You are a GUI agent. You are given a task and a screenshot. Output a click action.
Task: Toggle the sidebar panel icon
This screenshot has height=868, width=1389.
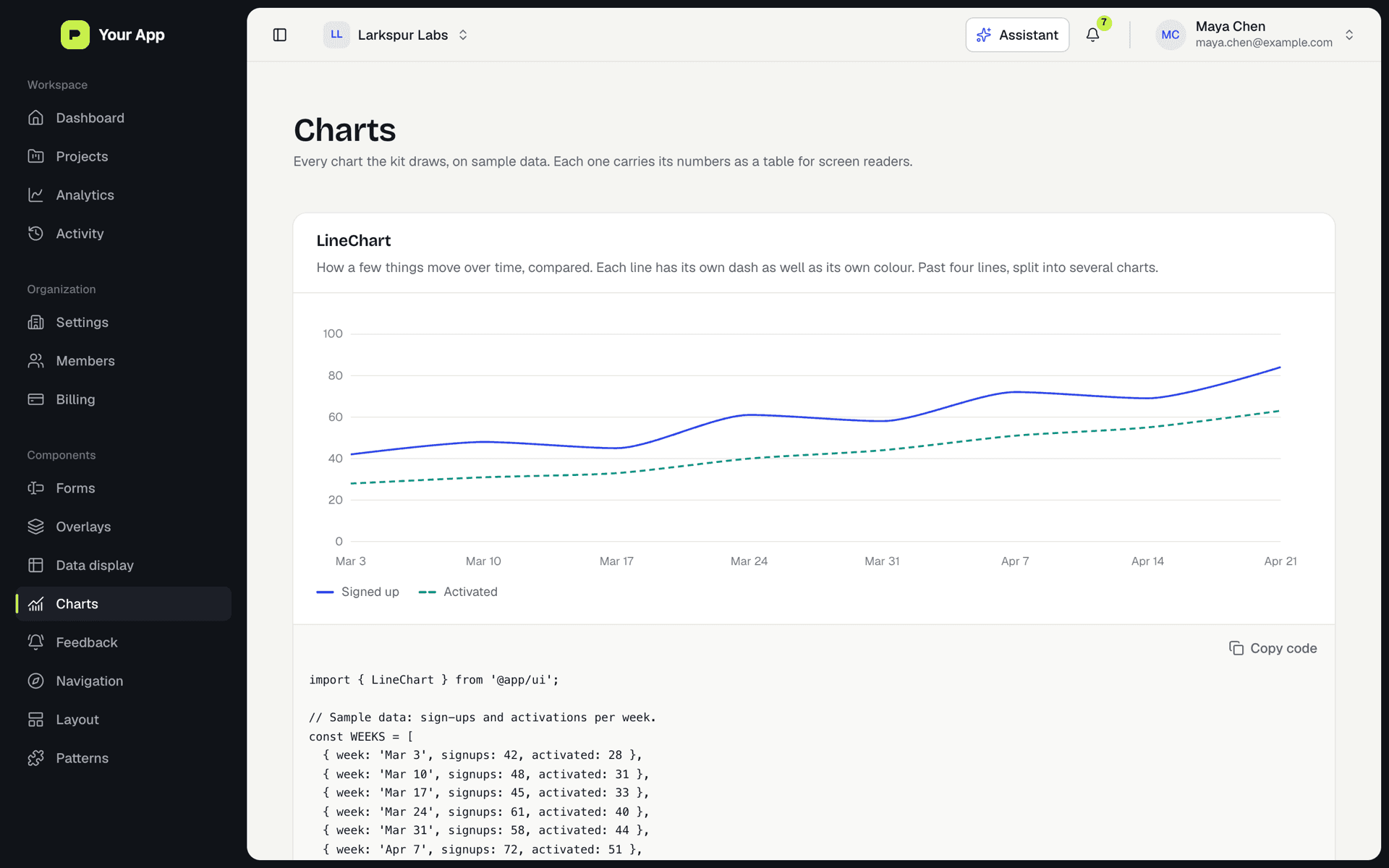coord(280,35)
